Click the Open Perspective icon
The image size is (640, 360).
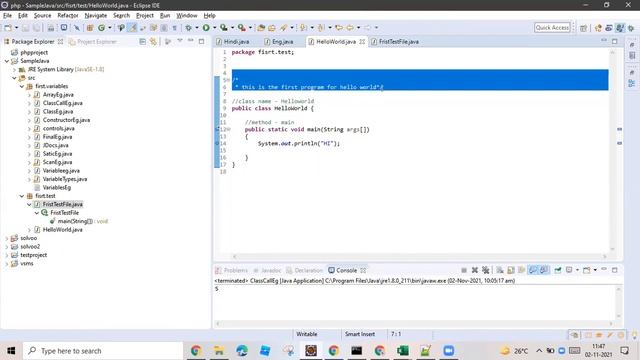tap(583, 28)
